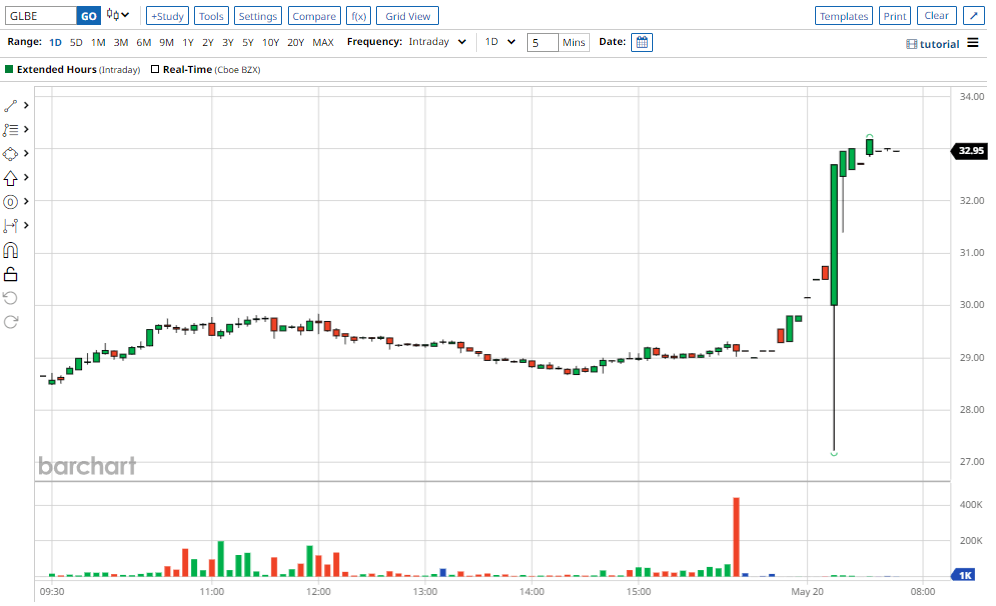Select the 5D range
996x606 pixels.
pos(76,43)
